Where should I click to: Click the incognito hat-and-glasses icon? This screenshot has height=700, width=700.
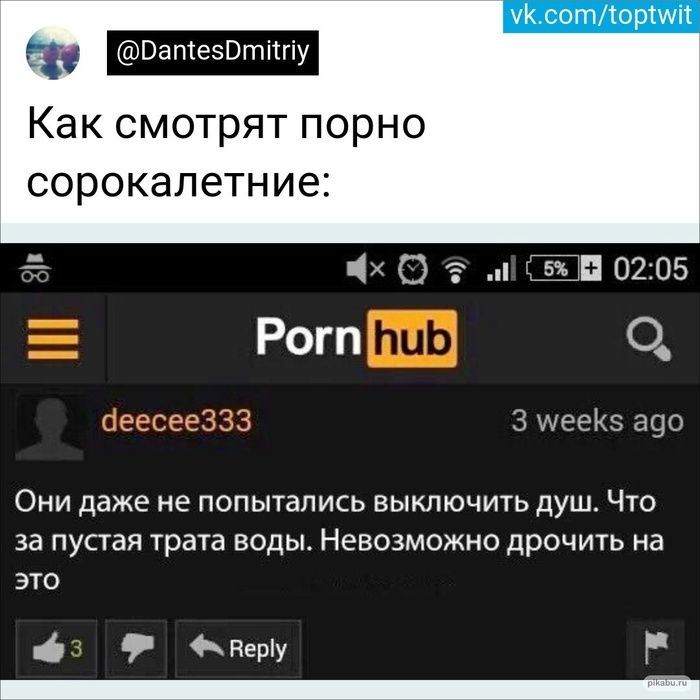[x=35, y=268]
